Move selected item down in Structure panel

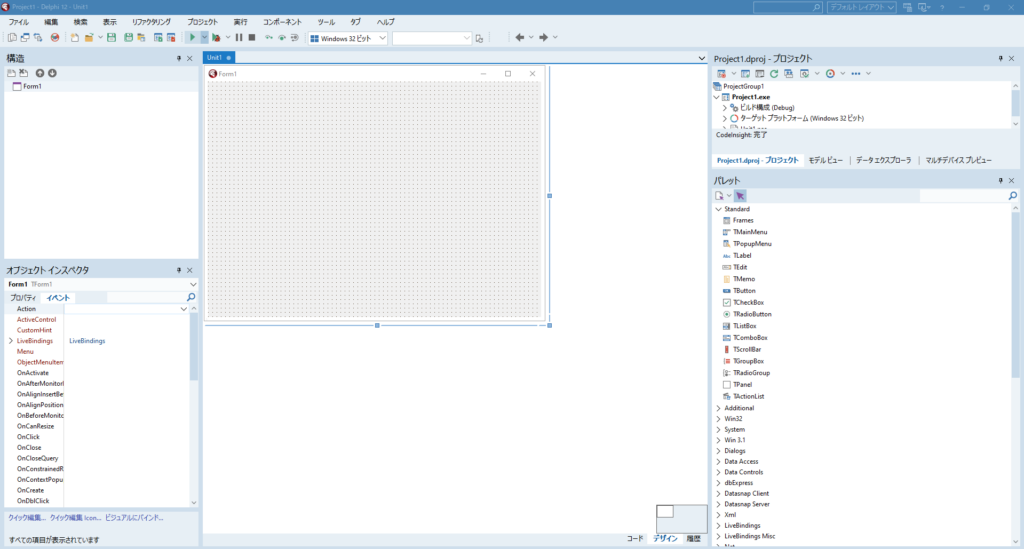(52, 73)
